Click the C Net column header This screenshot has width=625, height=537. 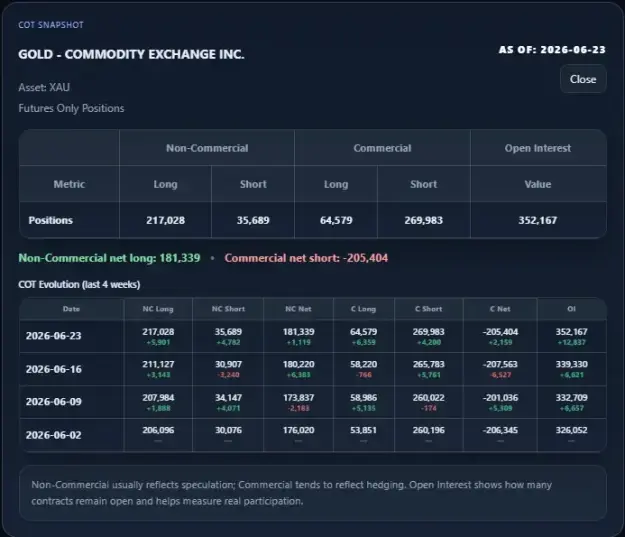pyautogui.click(x=500, y=309)
